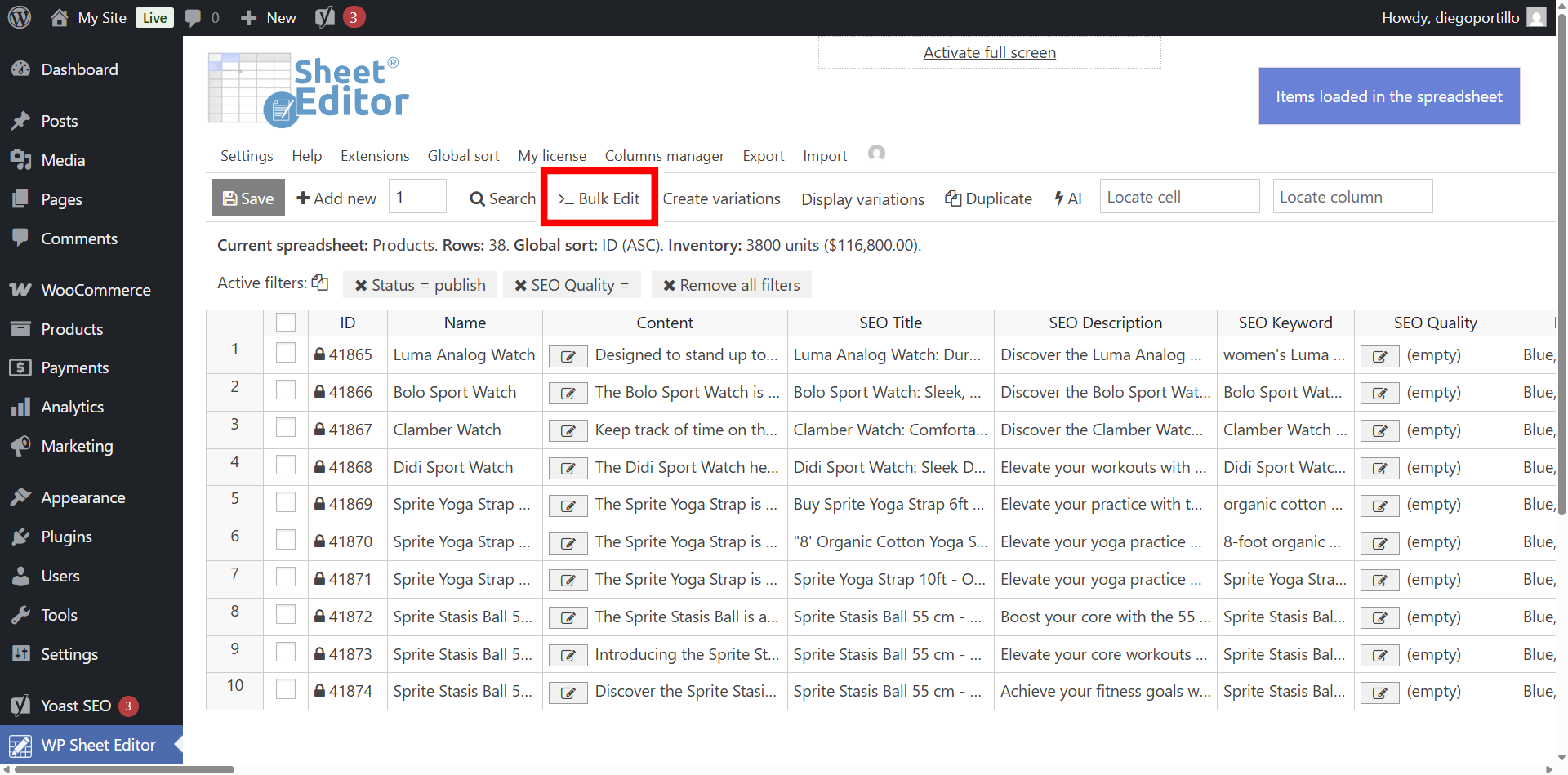
Task: Open Content editor for Luma Analog Watch
Action: coord(568,356)
